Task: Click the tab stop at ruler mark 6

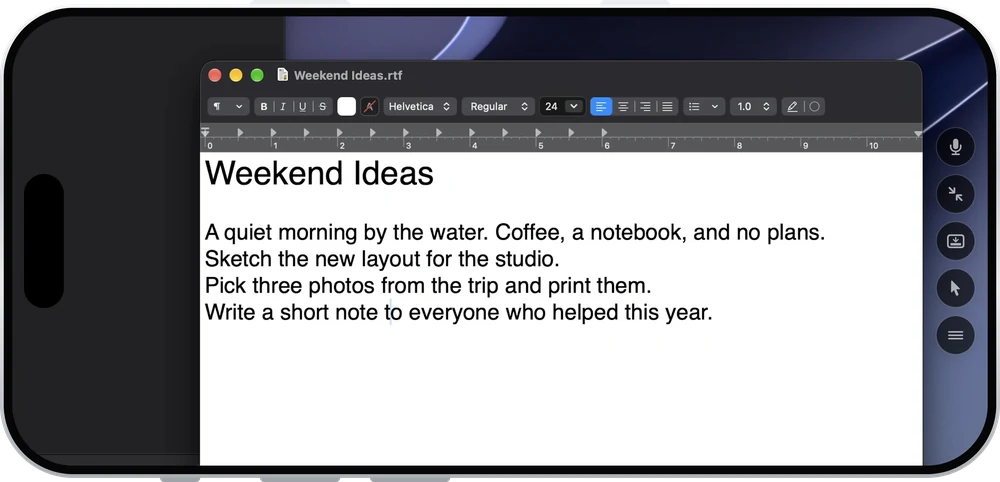Action: click(x=604, y=133)
